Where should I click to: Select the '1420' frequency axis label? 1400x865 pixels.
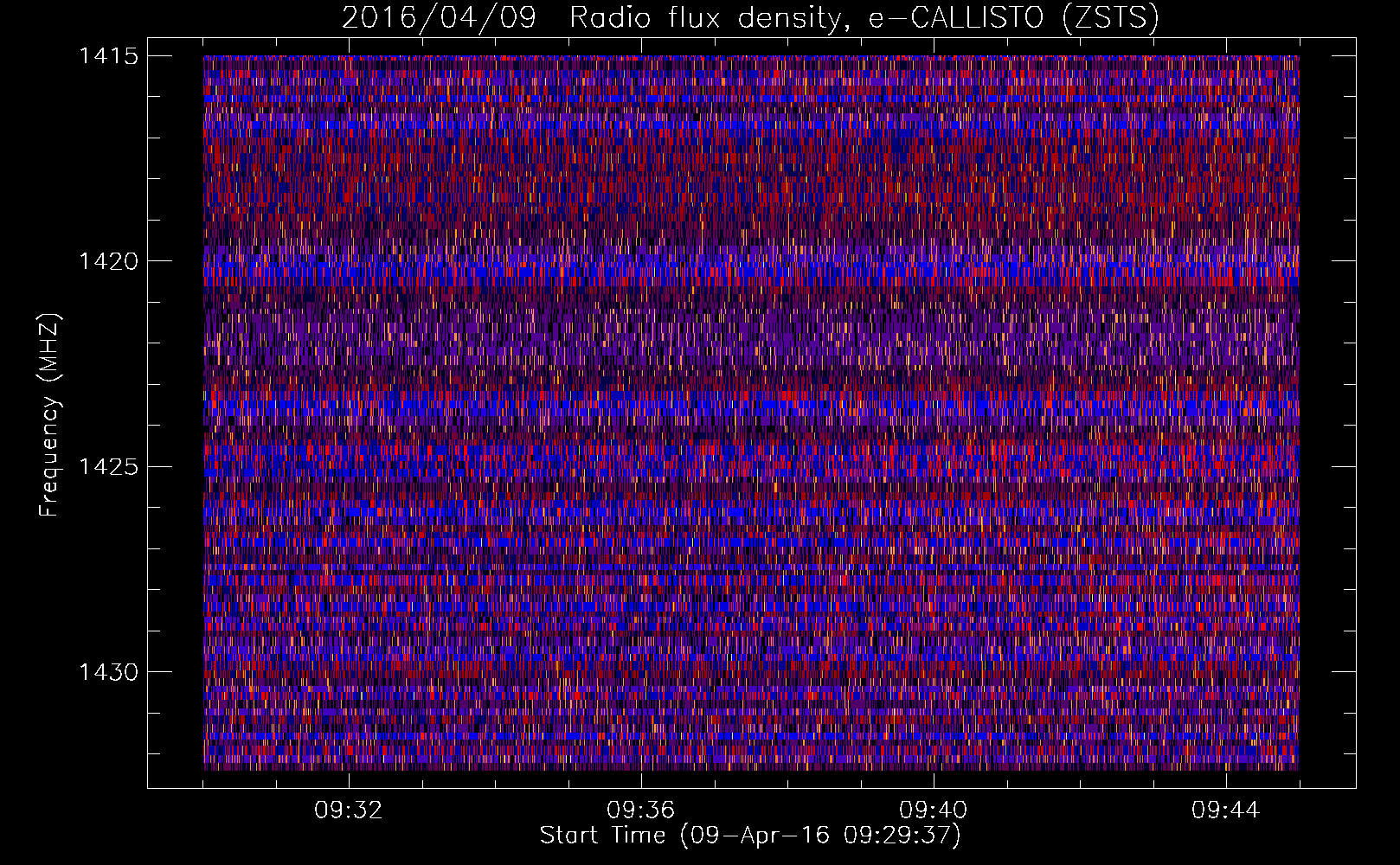[x=108, y=261]
